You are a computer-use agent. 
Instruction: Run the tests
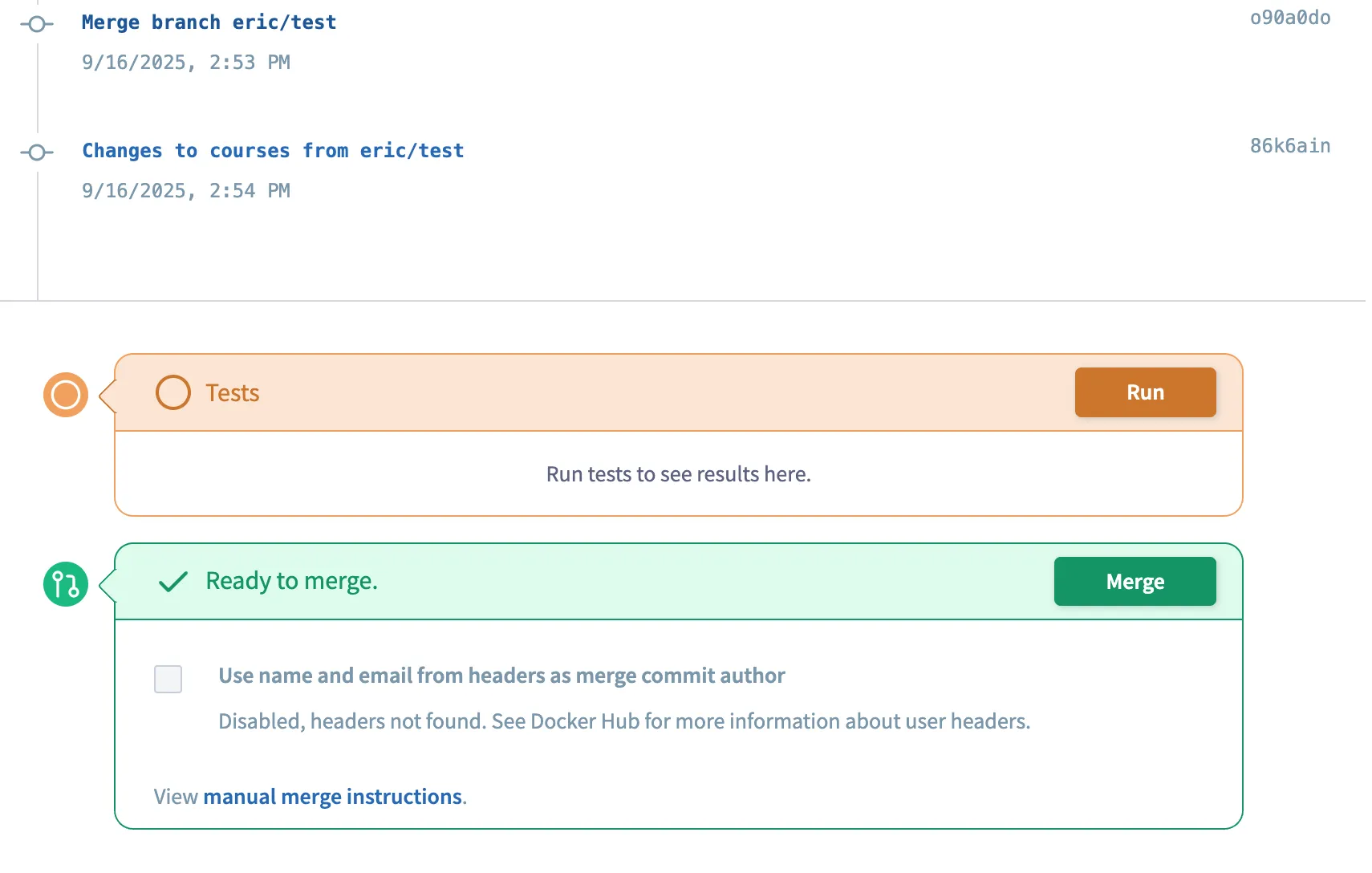(x=1145, y=392)
